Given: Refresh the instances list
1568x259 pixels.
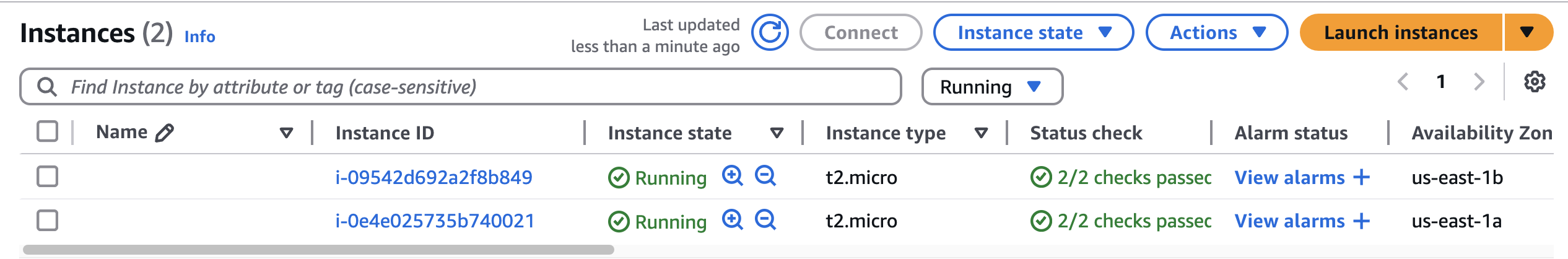Looking at the screenshot, I should point(770,32).
